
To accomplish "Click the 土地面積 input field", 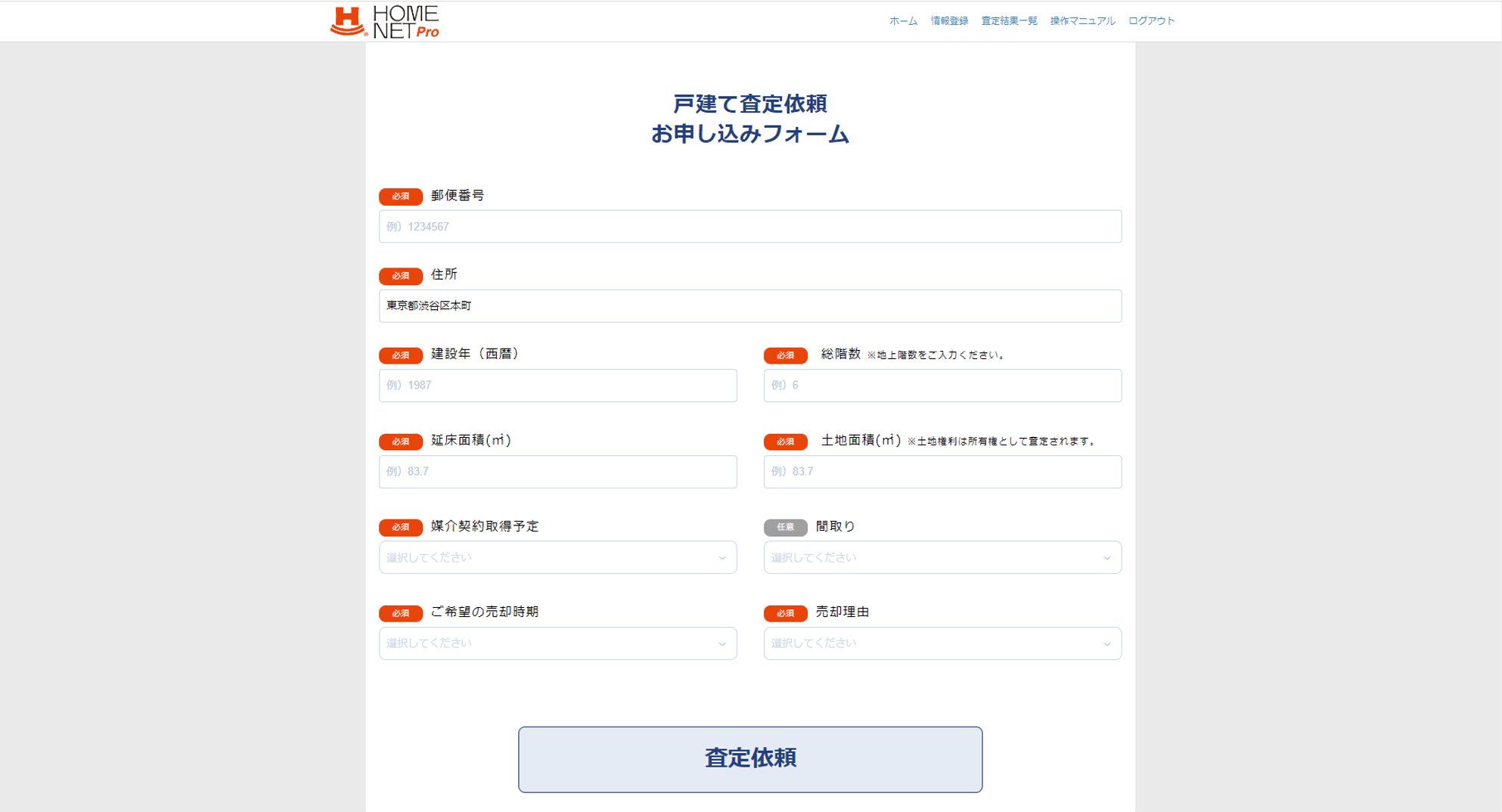I will tap(942, 472).
